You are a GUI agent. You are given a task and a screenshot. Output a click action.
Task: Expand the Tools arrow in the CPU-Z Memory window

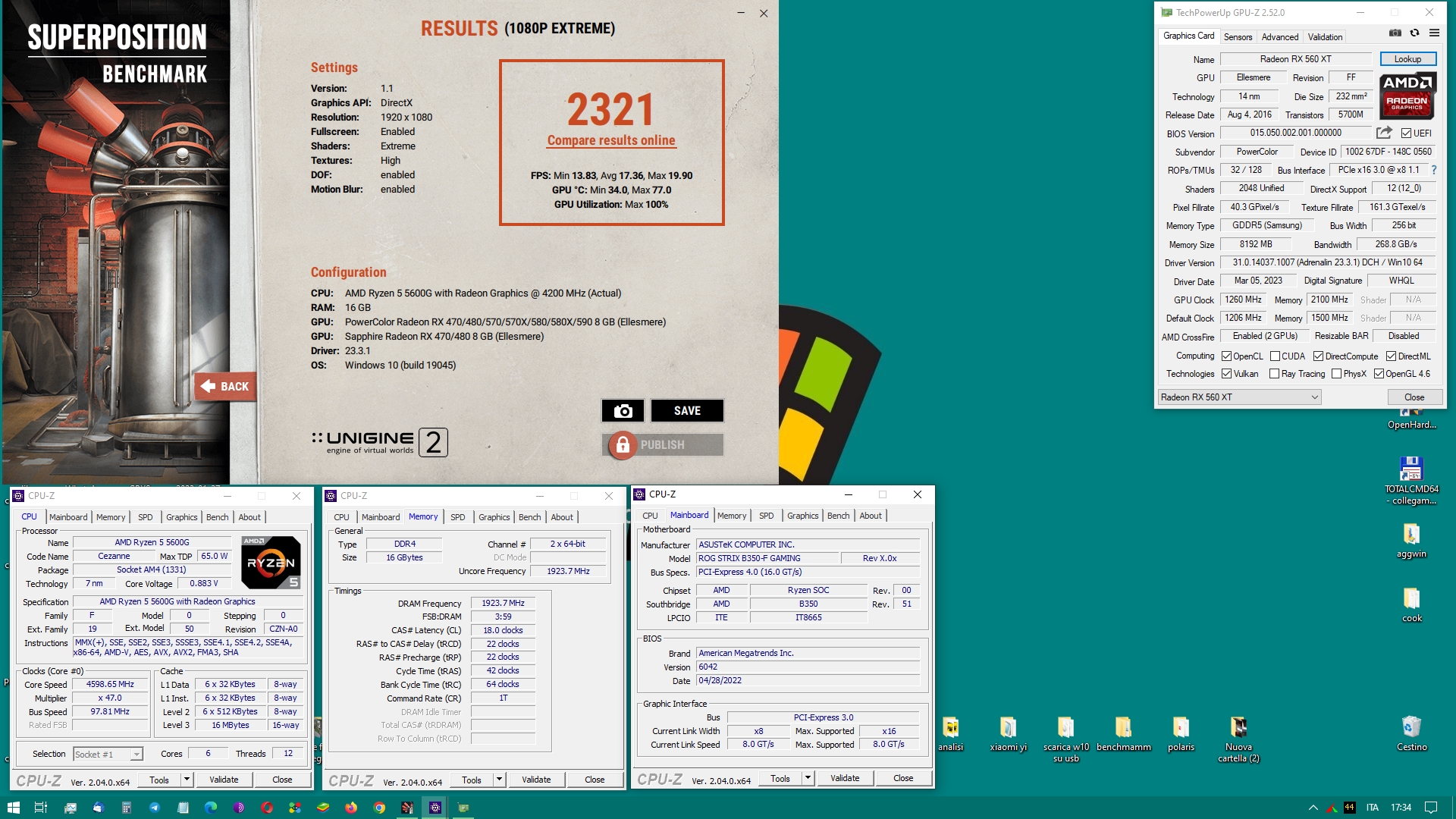click(x=499, y=779)
